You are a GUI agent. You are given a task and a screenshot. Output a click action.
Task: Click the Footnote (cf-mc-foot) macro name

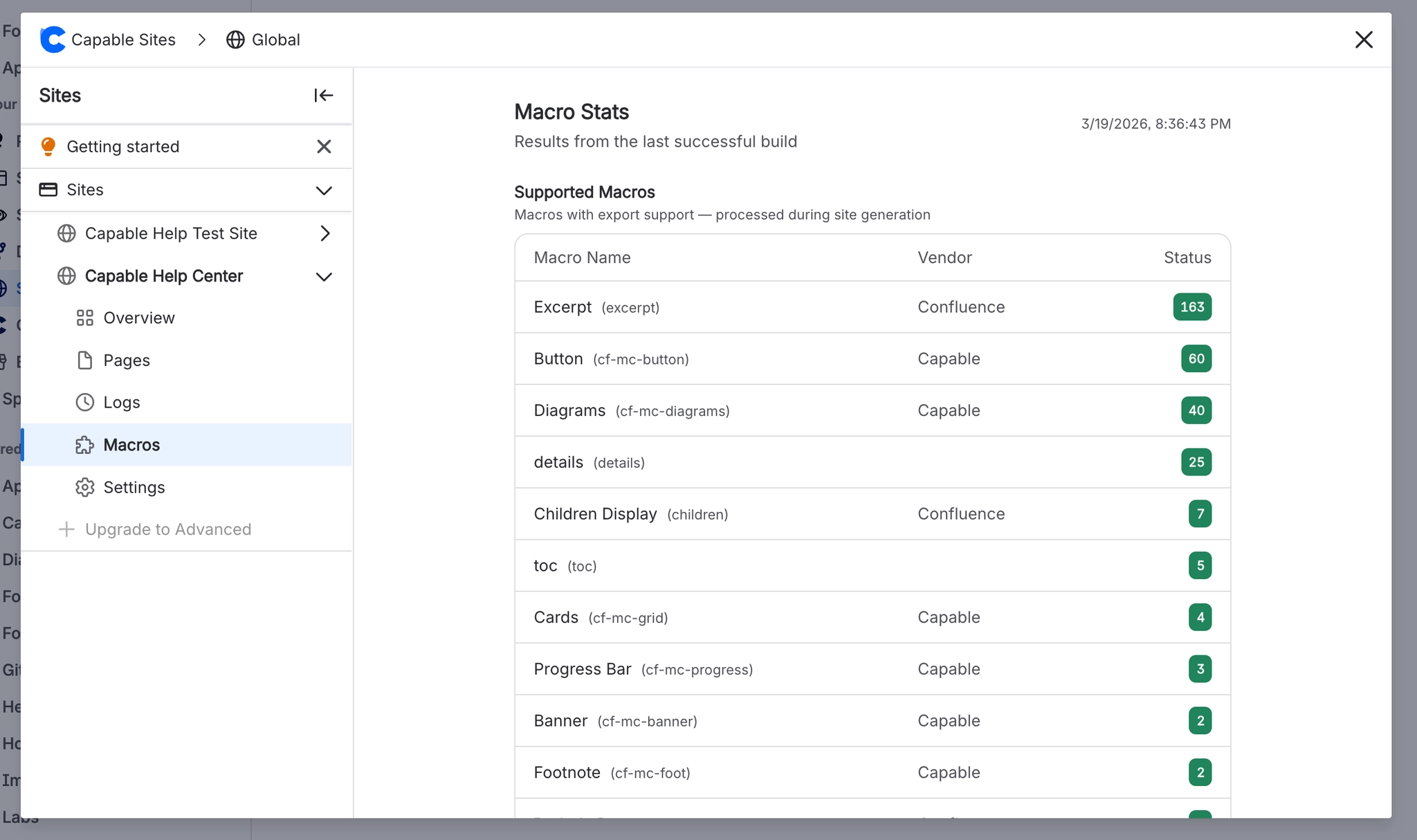point(612,772)
